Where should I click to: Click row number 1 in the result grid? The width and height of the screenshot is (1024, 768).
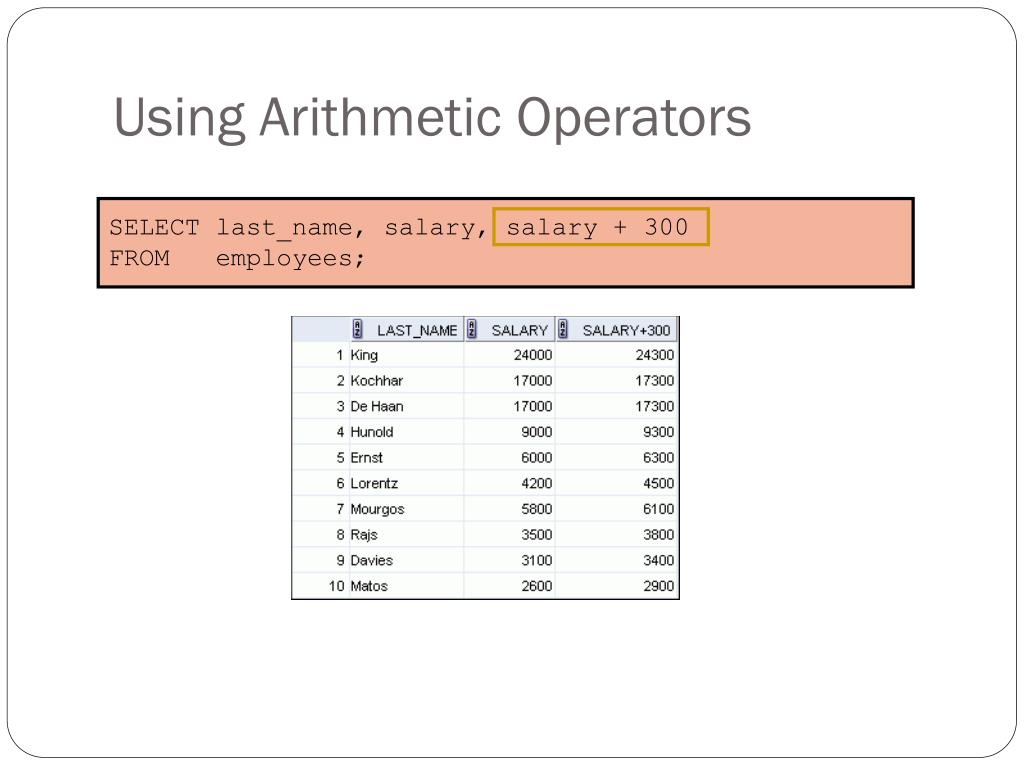pos(340,355)
